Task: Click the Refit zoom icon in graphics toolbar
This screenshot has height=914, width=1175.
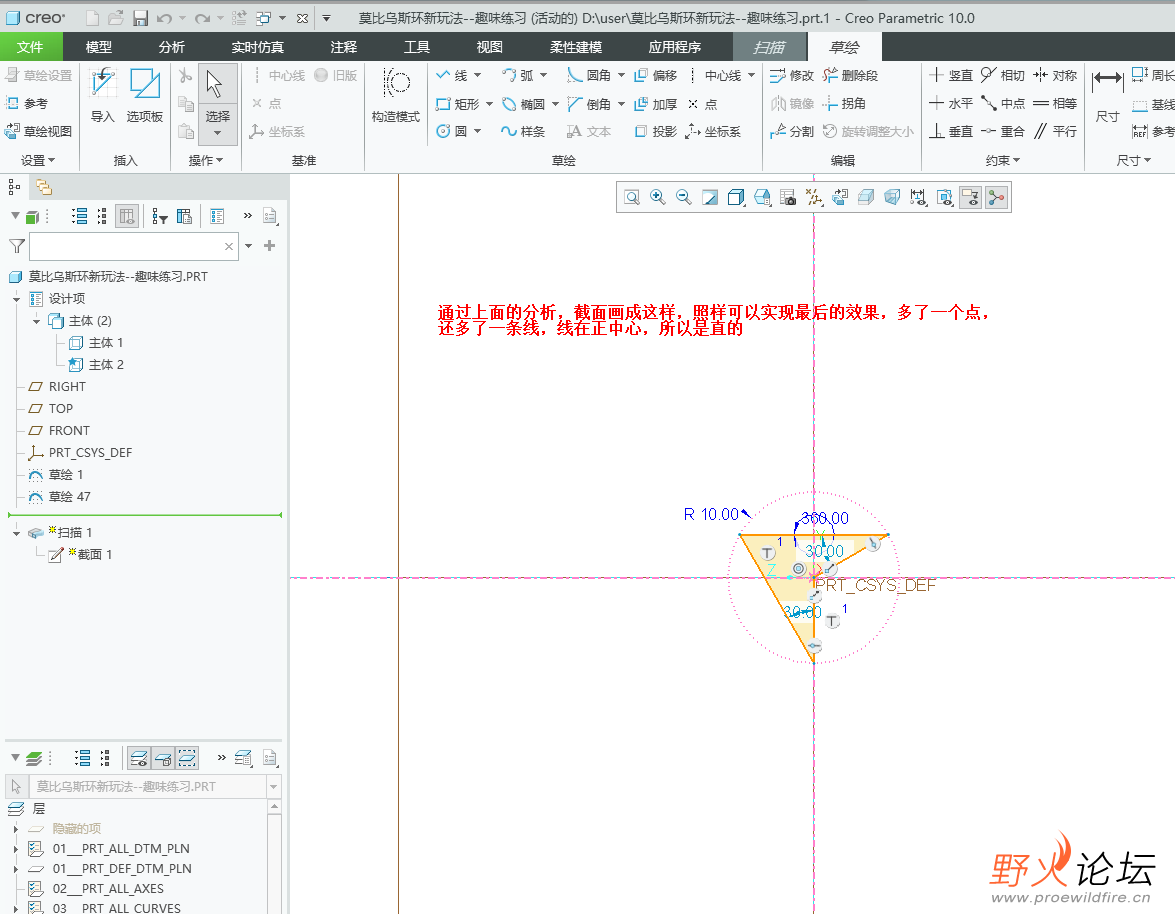Action: (632, 197)
